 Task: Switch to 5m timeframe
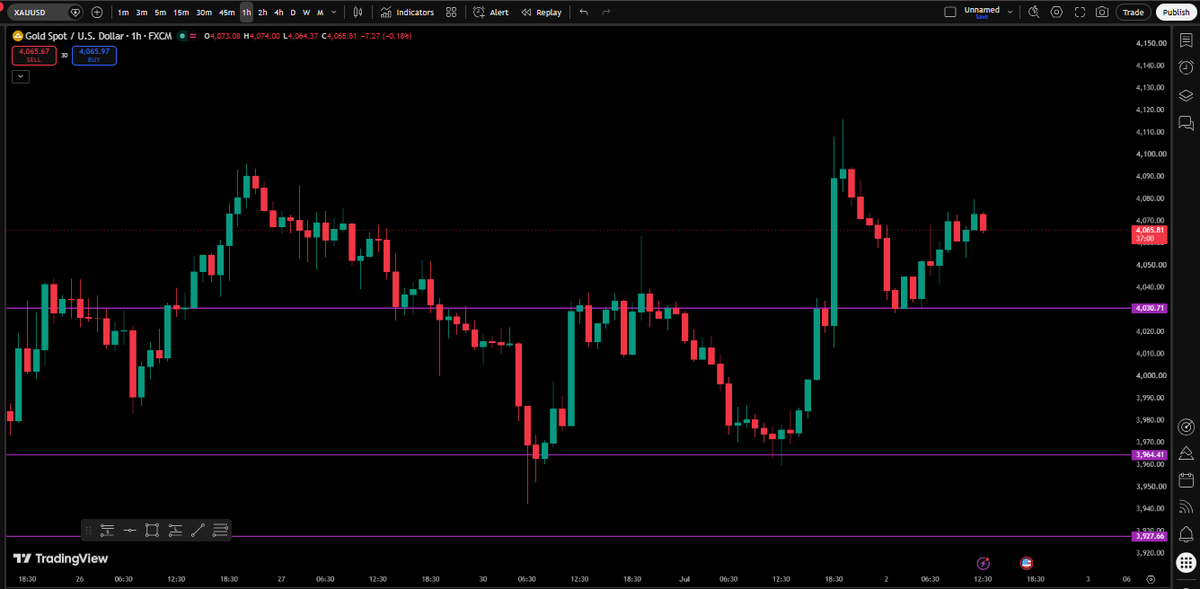[160, 12]
